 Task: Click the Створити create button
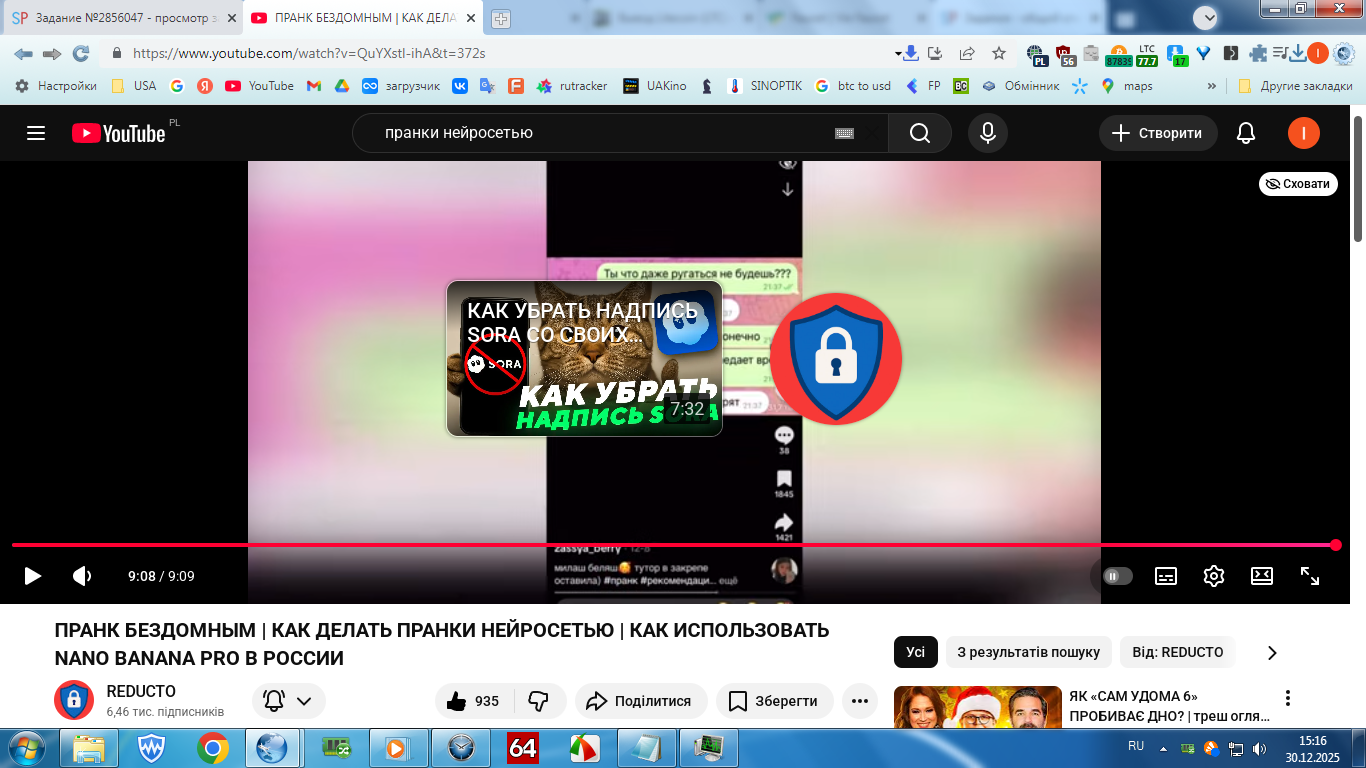(1158, 133)
